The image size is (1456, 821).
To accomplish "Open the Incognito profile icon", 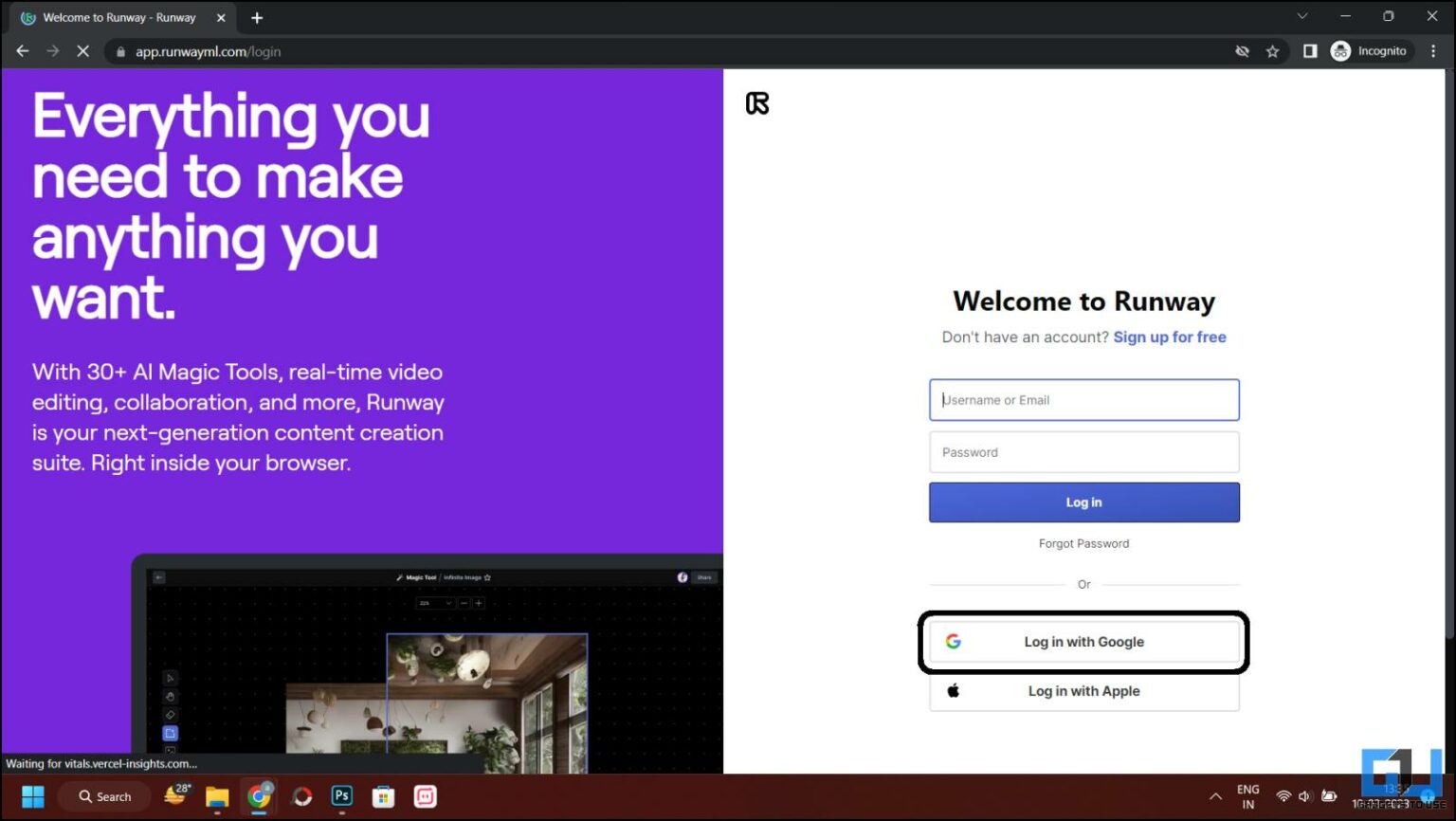I will 1340,51.
